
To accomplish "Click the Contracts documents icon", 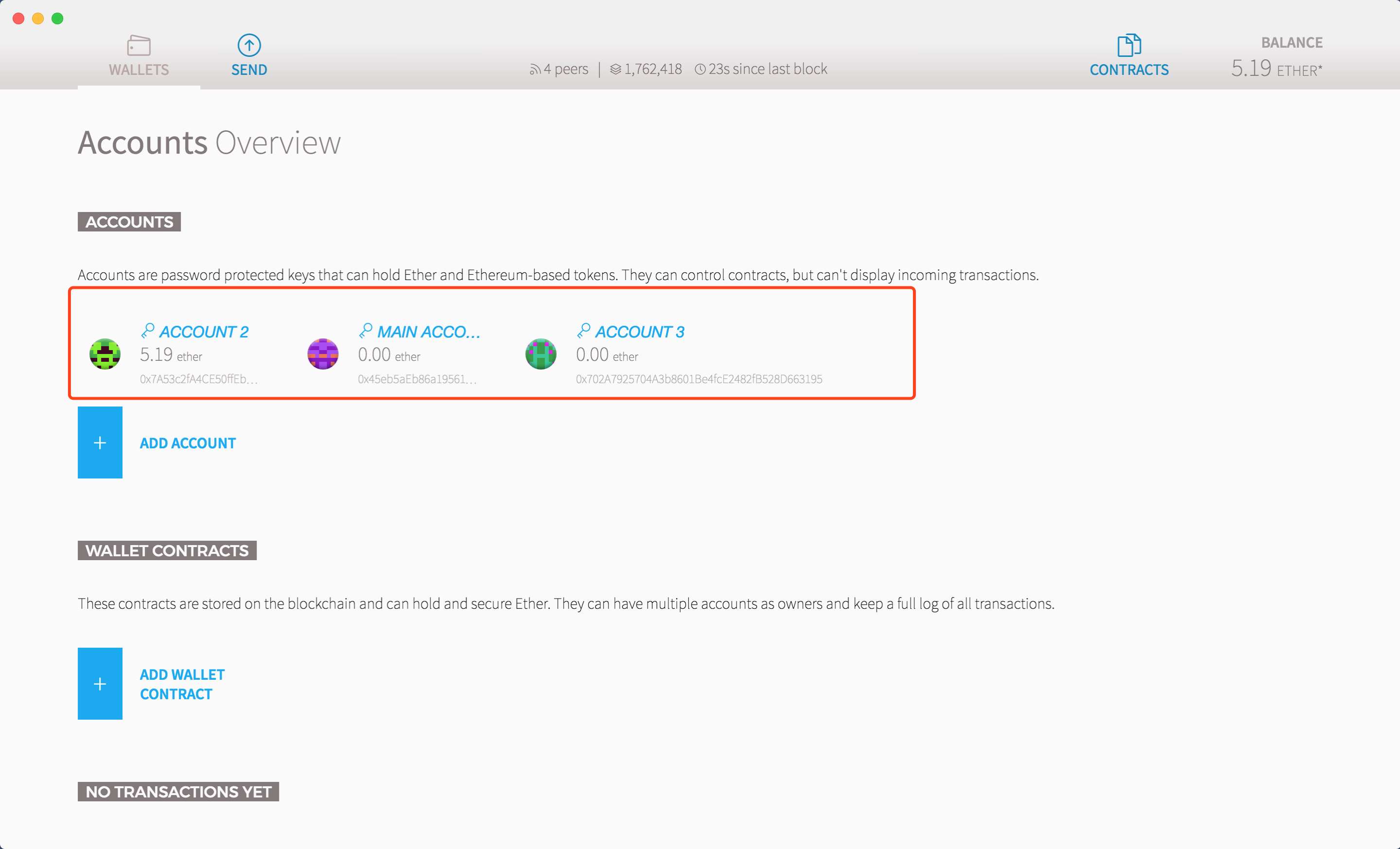I will [x=1129, y=45].
